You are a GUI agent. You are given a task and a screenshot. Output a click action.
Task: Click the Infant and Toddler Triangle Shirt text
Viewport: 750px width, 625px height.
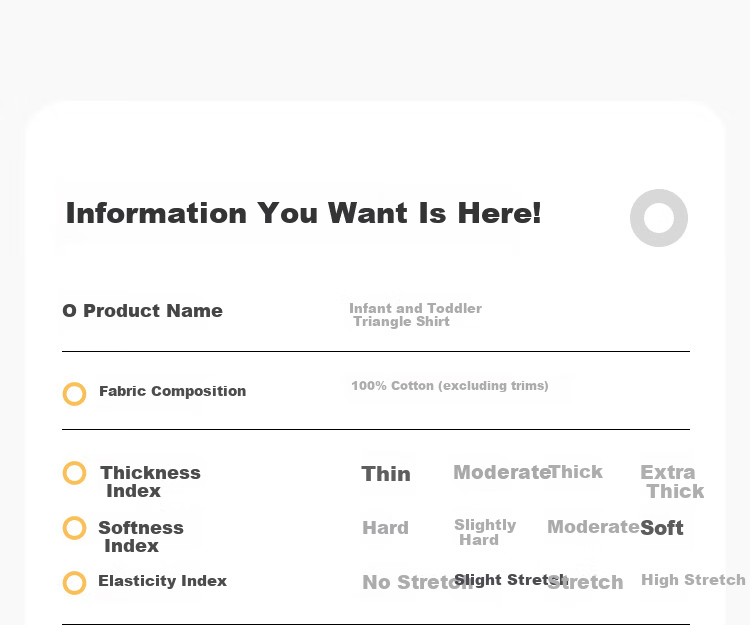point(415,315)
